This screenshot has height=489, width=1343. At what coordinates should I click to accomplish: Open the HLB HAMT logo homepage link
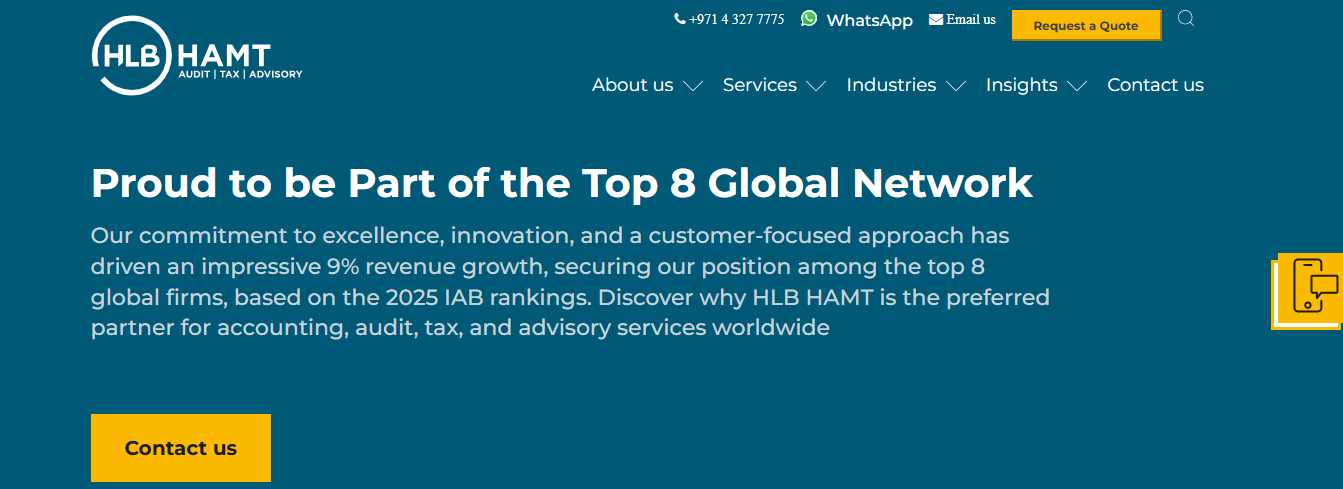tap(197, 56)
